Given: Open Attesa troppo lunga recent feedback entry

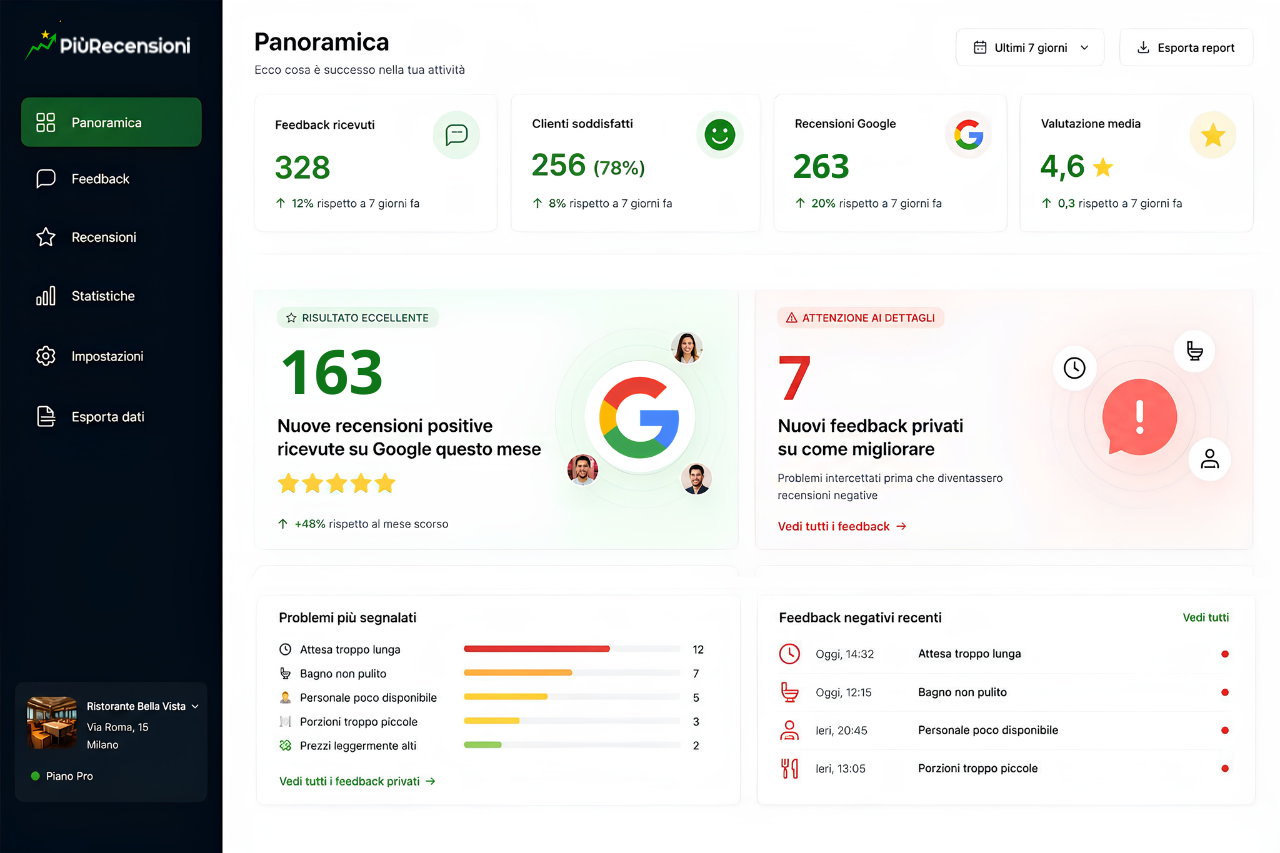Looking at the screenshot, I should coord(1004,654).
